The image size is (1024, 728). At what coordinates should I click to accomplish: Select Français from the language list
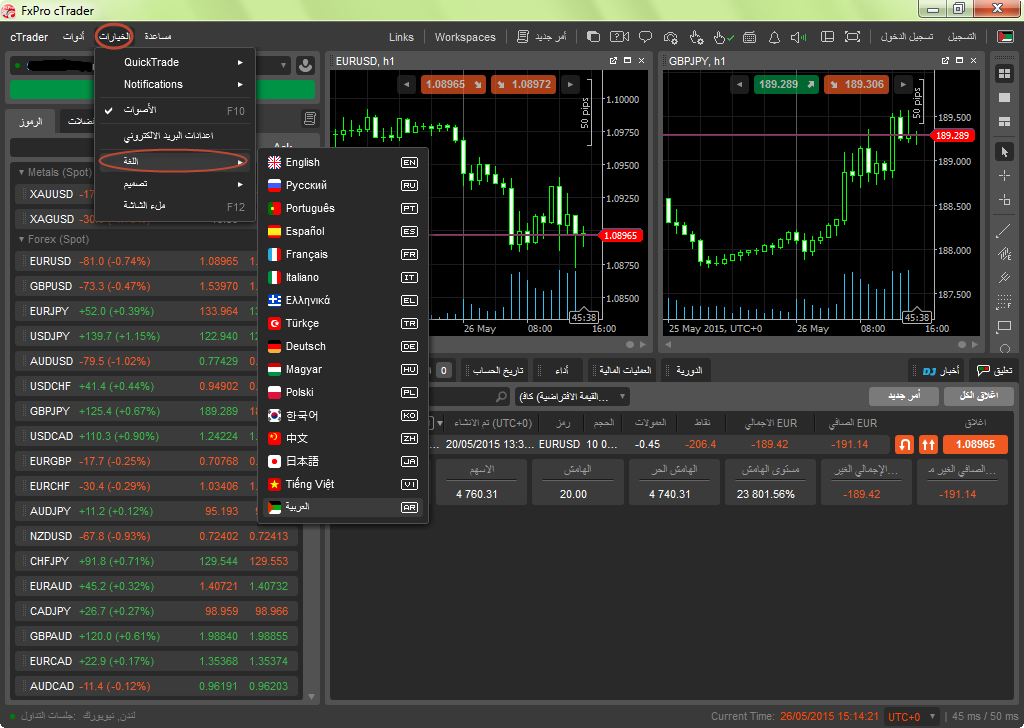344,255
